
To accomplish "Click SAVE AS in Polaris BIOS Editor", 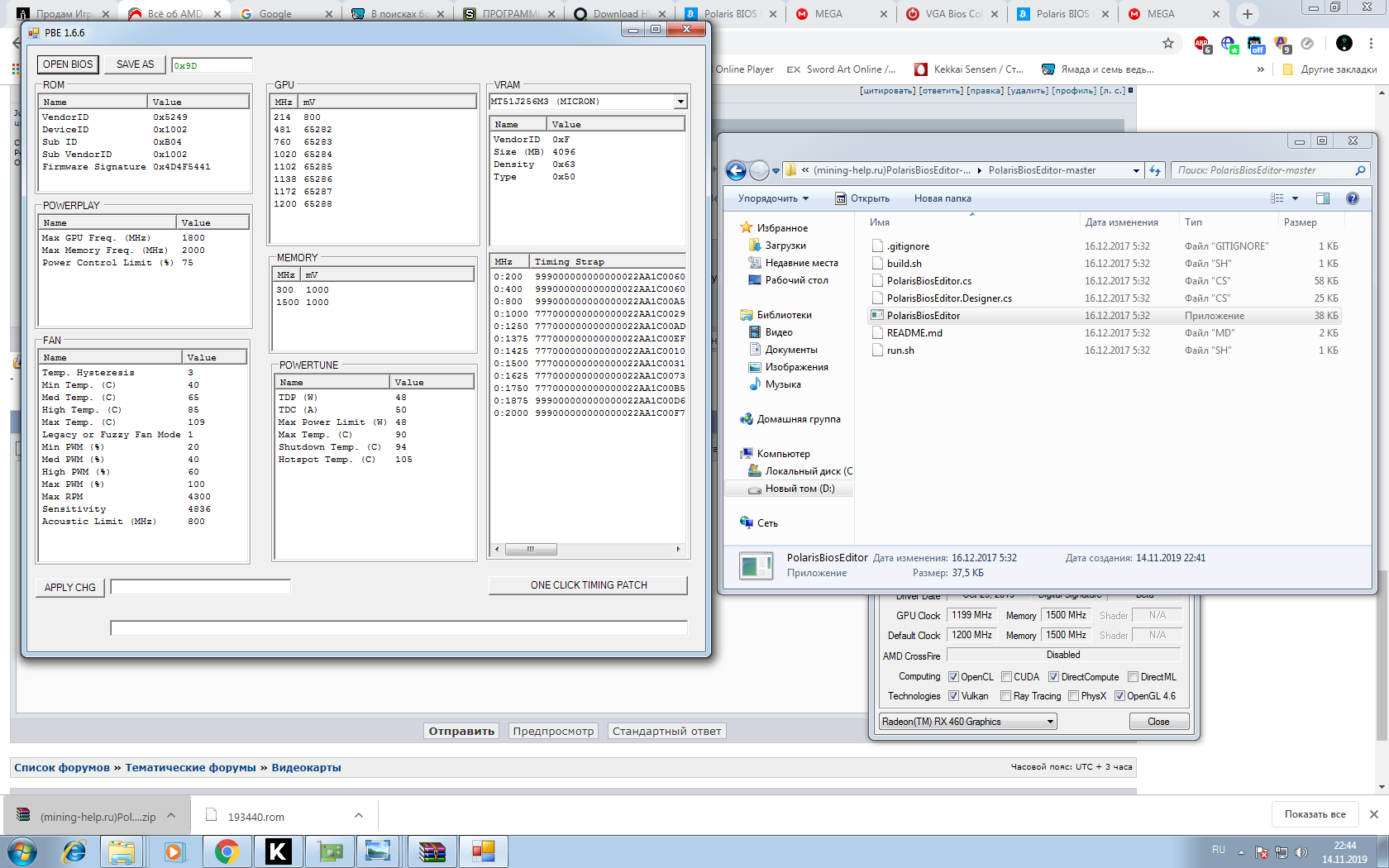I will point(135,64).
